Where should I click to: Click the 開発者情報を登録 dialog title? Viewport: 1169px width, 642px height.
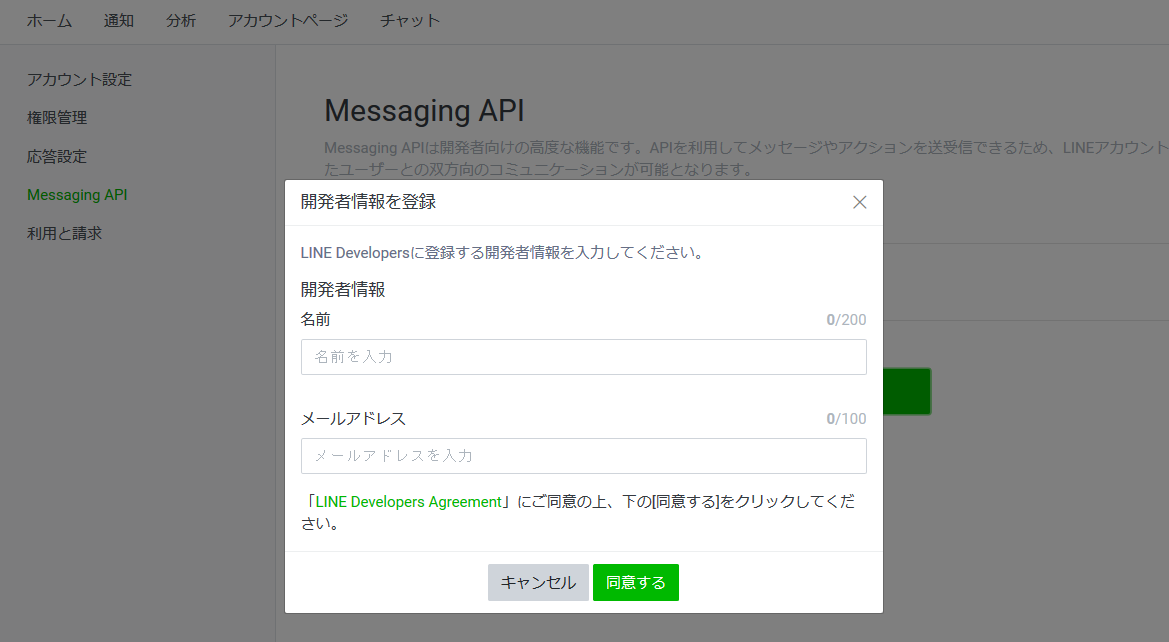pos(368,202)
